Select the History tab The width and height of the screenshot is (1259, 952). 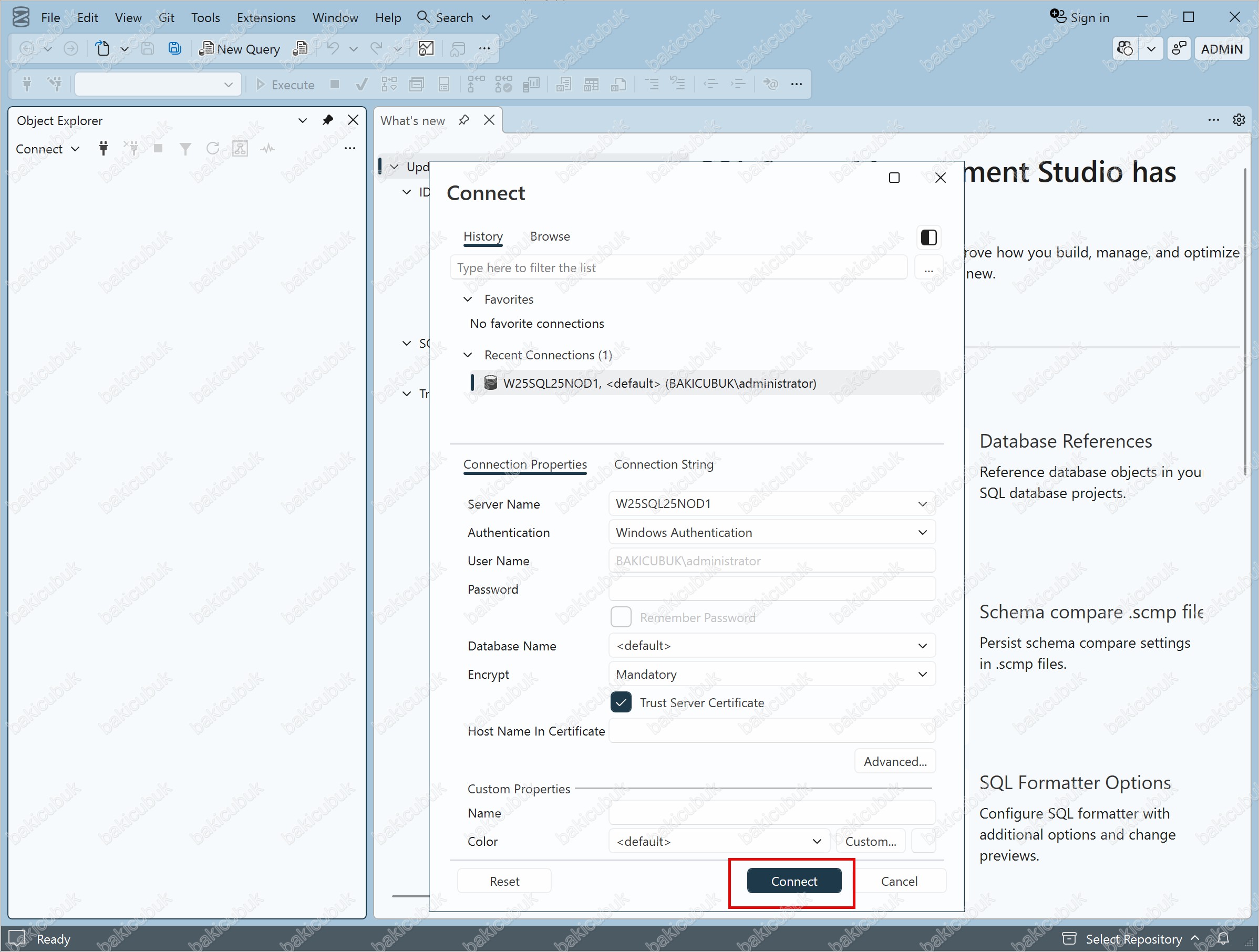click(x=483, y=236)
